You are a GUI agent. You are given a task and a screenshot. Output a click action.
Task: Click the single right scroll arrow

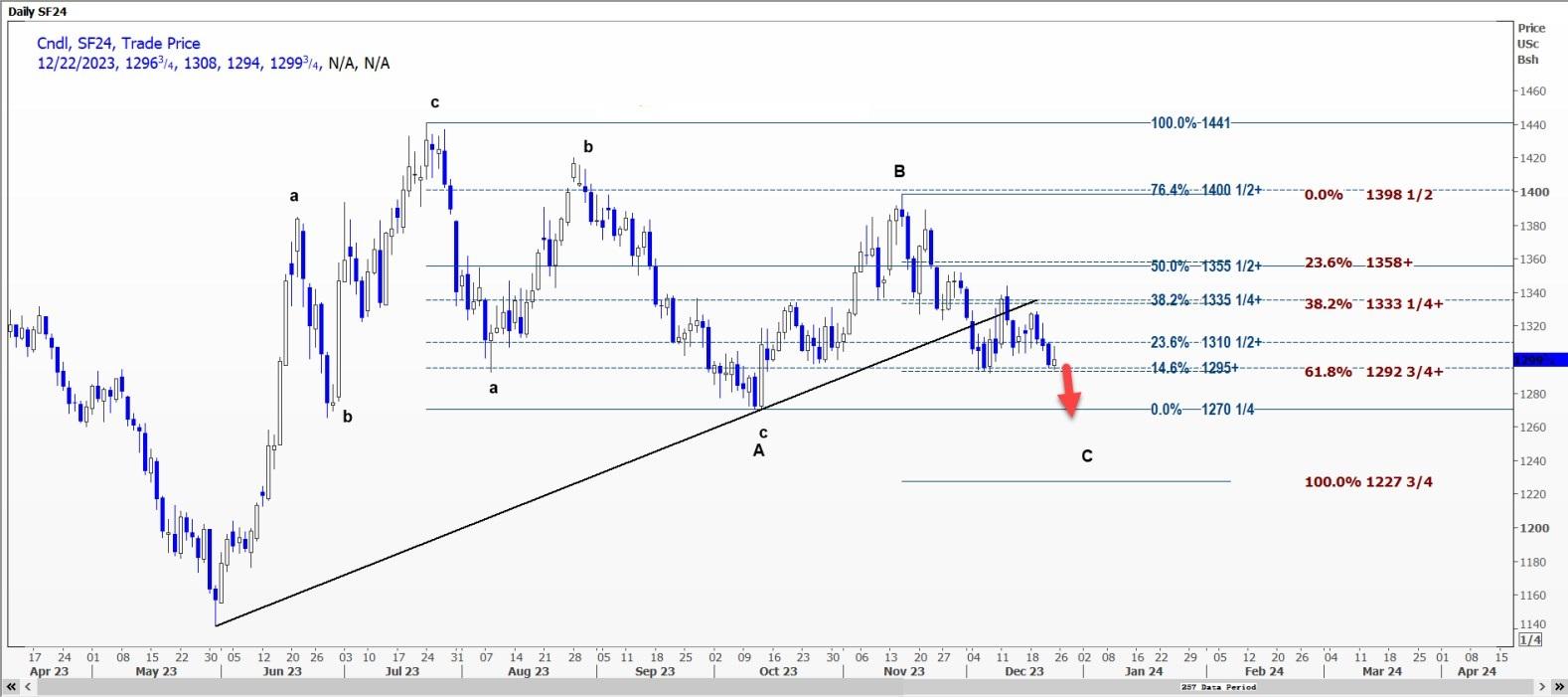point(1542,687)
